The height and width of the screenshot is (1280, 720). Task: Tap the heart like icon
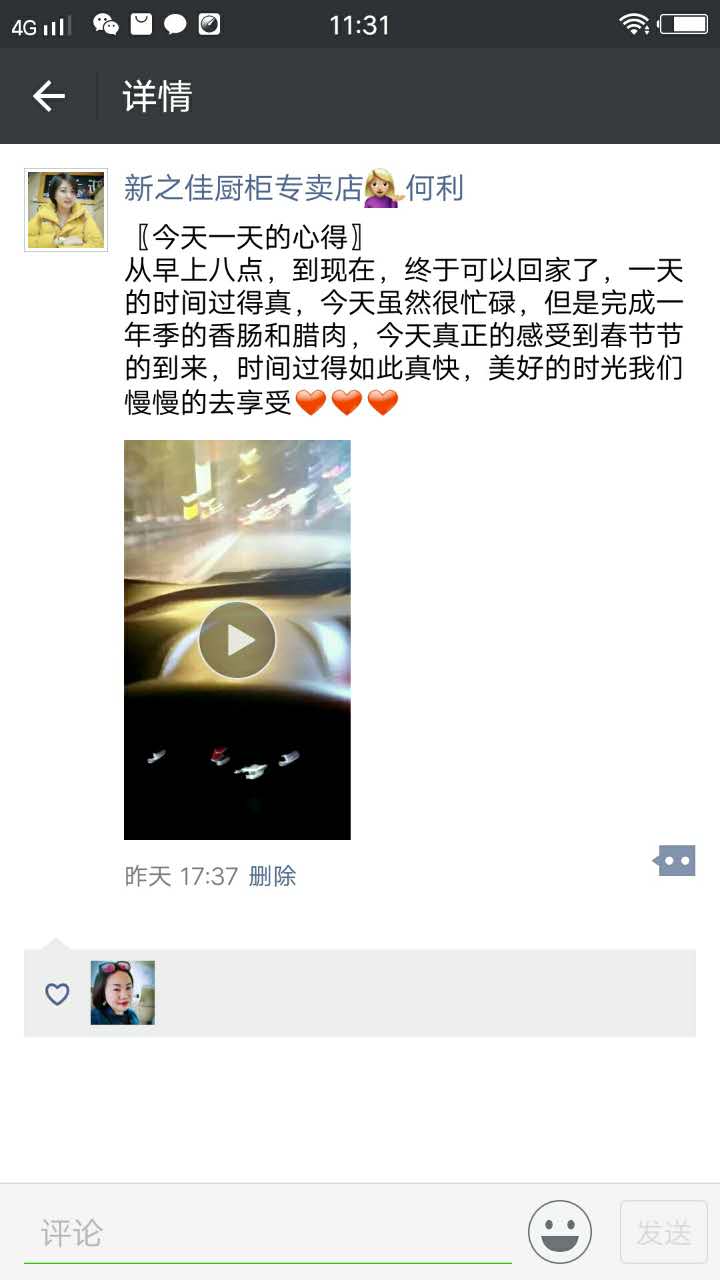[57, 994]
